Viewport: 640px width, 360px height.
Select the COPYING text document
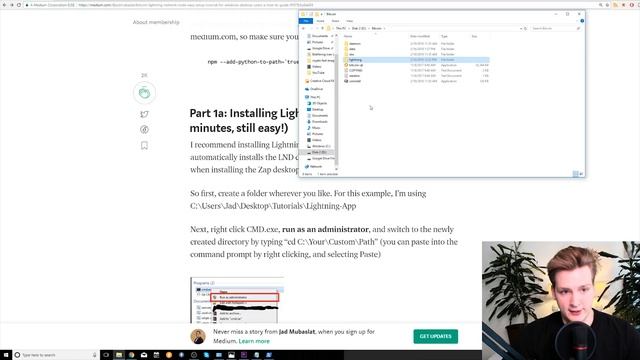[355, 70]
